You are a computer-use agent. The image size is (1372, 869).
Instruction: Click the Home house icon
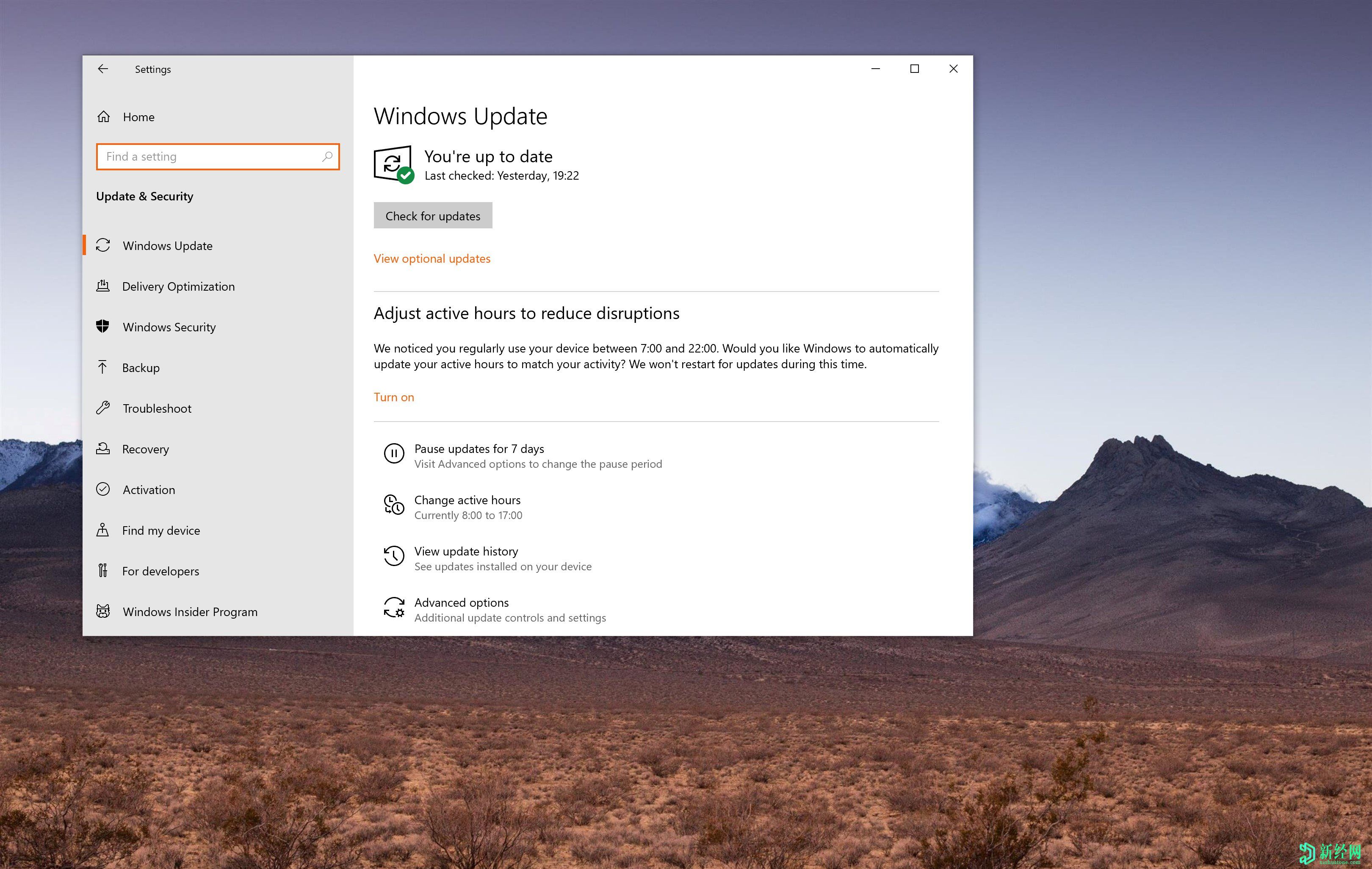pos(104,117)
